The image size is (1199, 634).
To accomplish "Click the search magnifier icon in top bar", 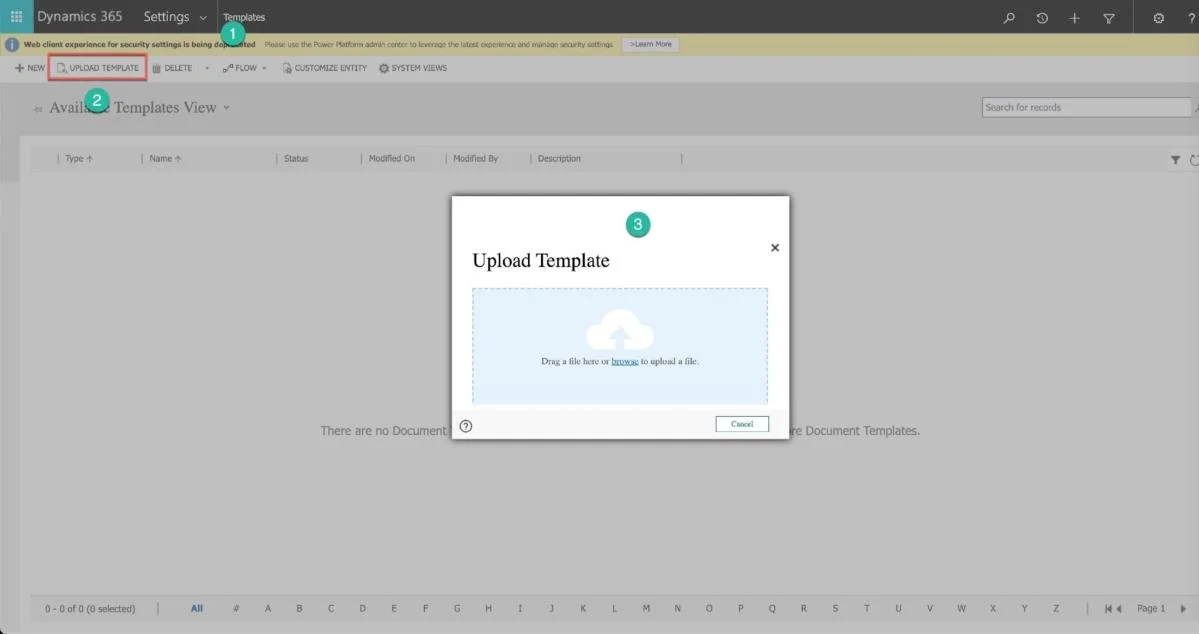I will 1009,18.
